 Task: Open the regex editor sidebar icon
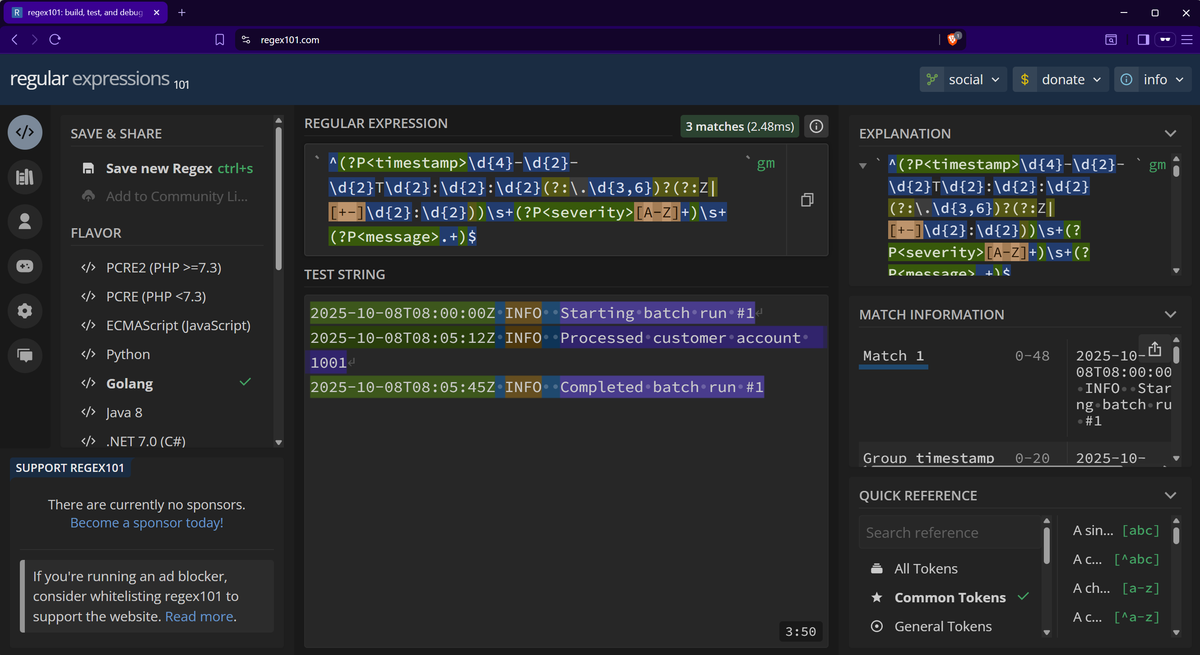[x=25, y=132]
